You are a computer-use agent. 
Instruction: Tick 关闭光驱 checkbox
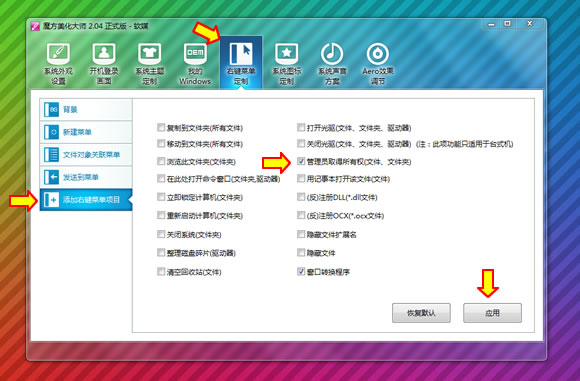(301, 144)
